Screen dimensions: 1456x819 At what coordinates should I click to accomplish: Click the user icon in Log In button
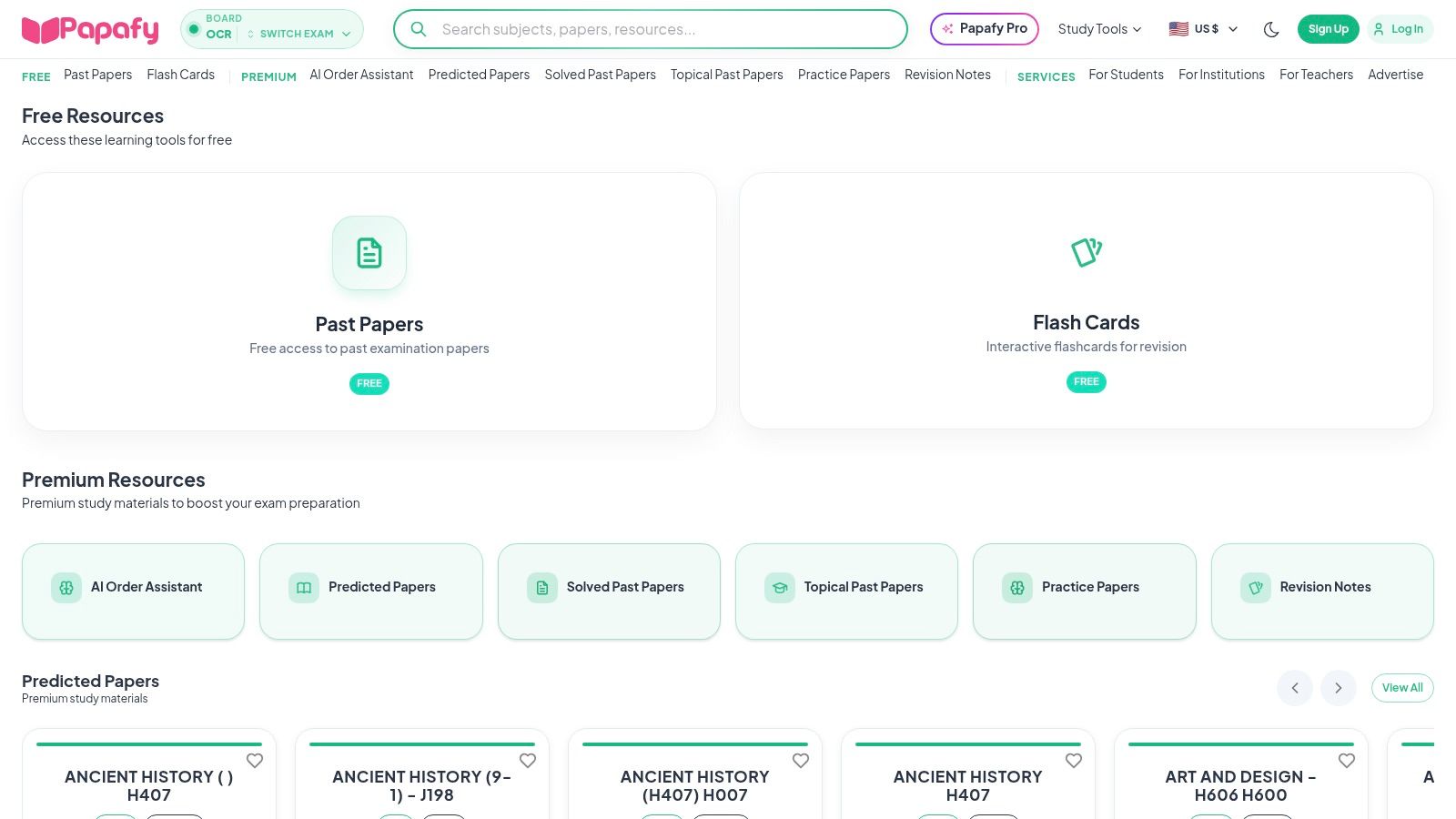pyautogui.click(x=1379, y=29)
